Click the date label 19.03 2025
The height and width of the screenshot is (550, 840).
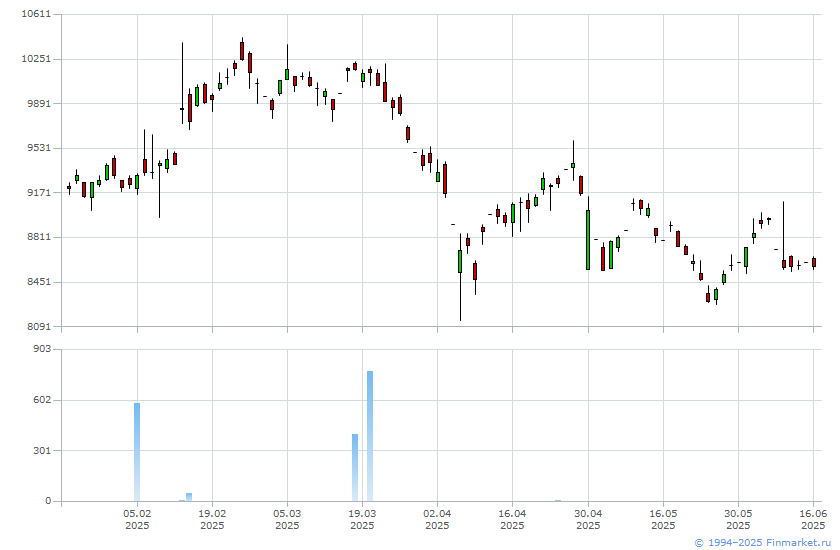coord(362,519)
